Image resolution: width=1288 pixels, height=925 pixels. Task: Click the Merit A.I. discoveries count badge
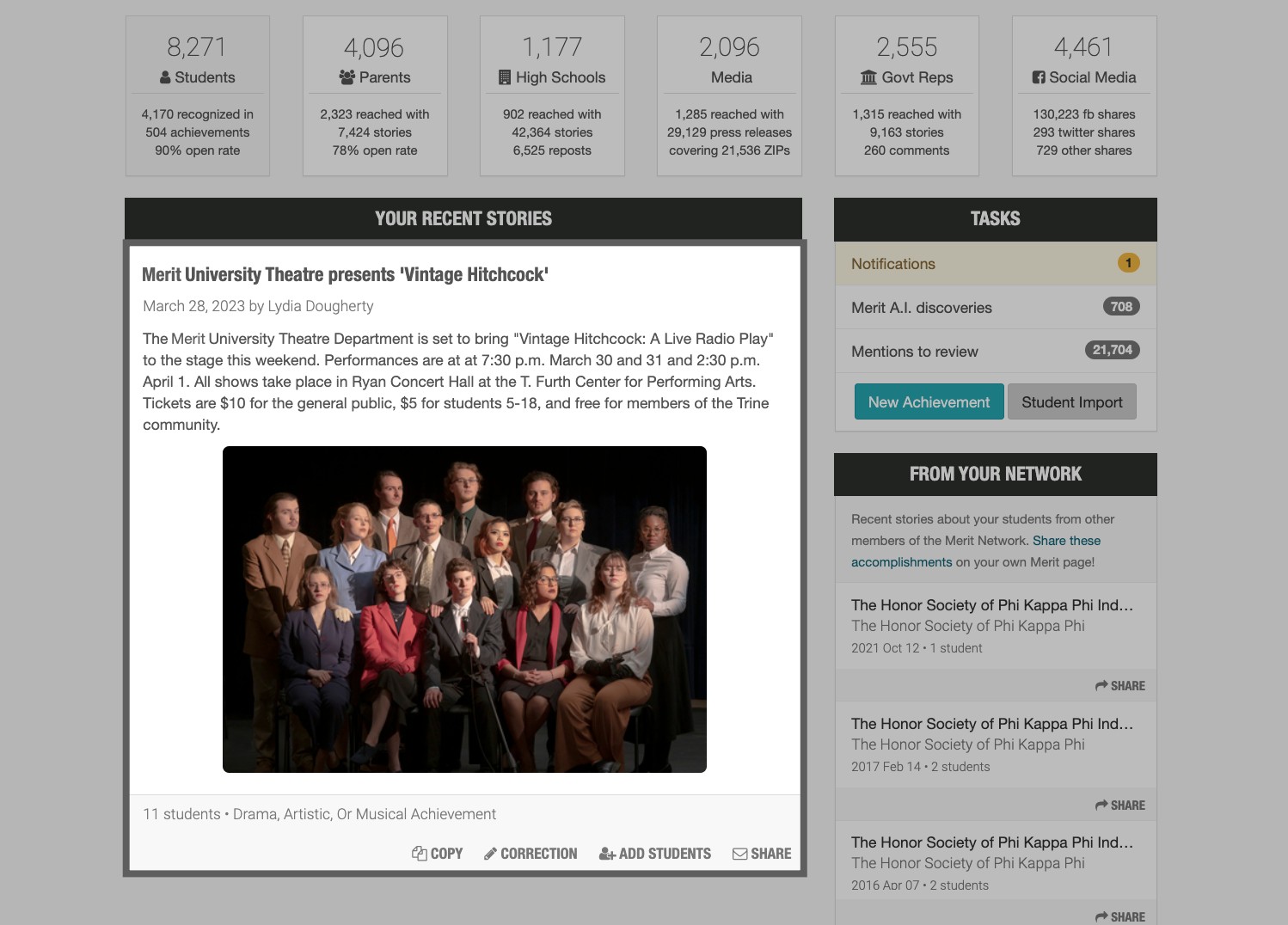point(1119,307)
